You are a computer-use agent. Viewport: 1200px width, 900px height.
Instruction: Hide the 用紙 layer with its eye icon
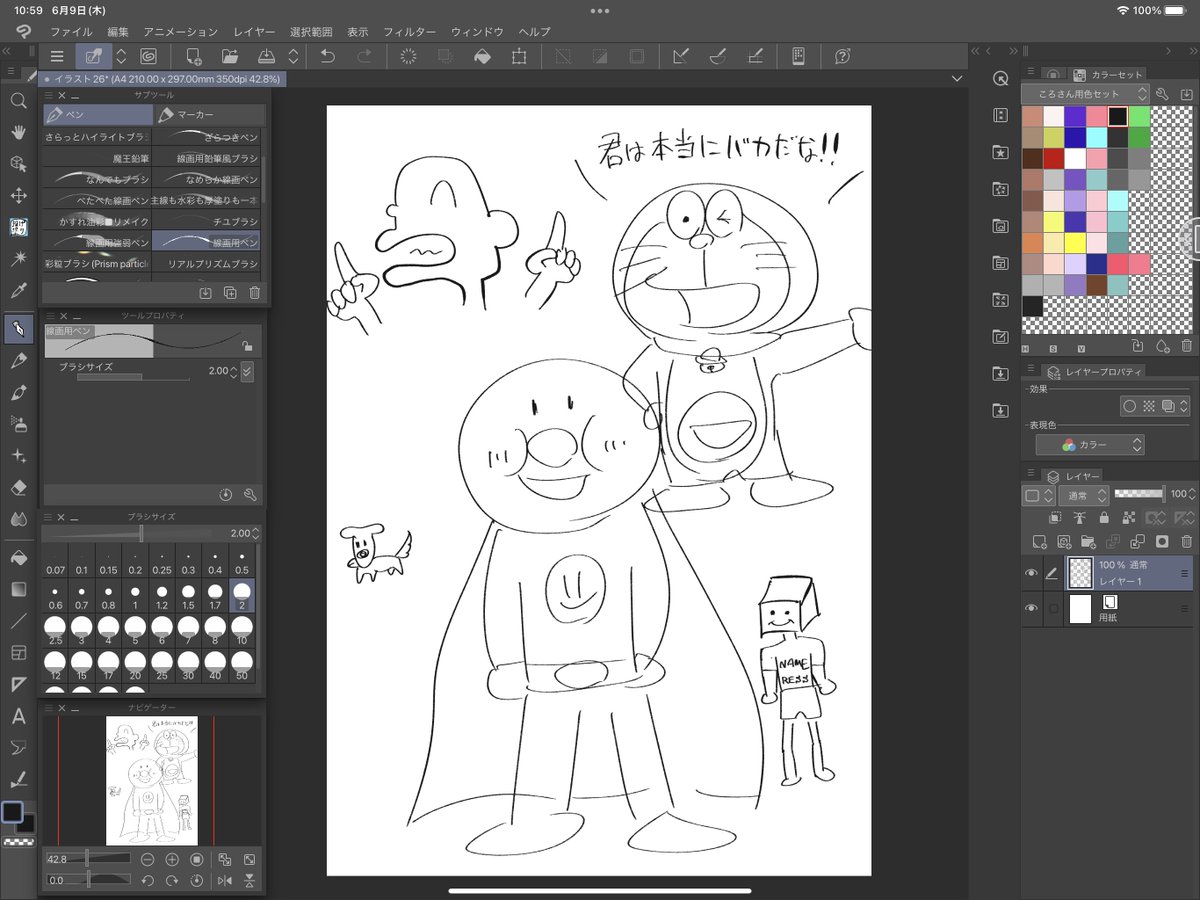1031,608
